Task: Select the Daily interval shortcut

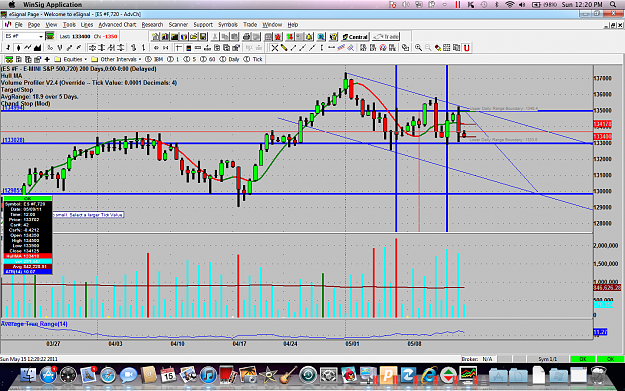Action: [229, 59]
